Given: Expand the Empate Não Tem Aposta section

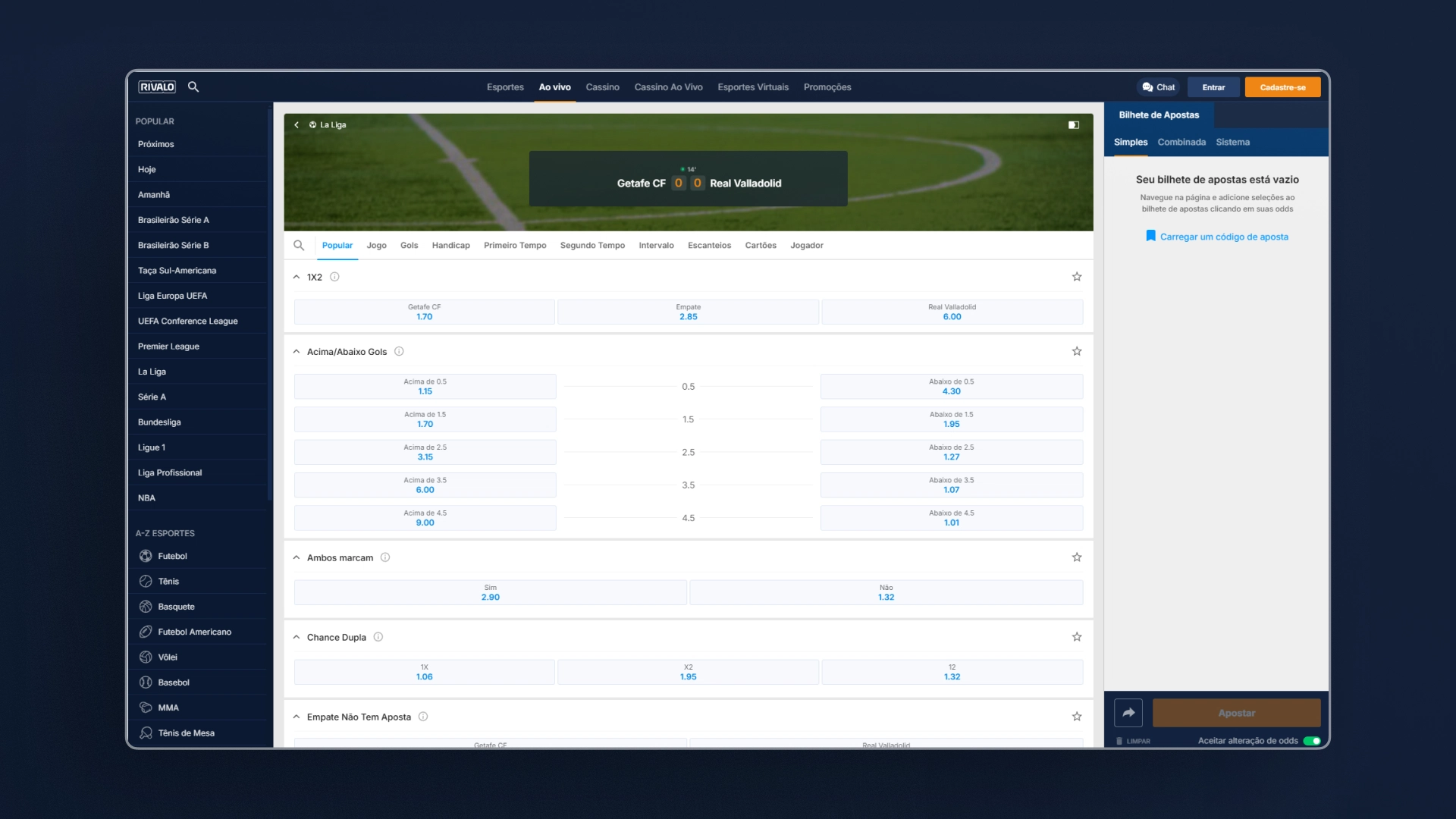Looking at the screenshot, I should tap(297, 717).
